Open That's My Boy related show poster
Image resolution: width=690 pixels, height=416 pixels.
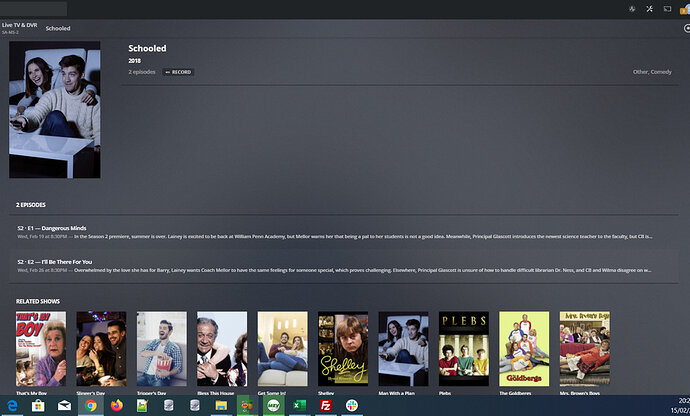pos(41,349)
